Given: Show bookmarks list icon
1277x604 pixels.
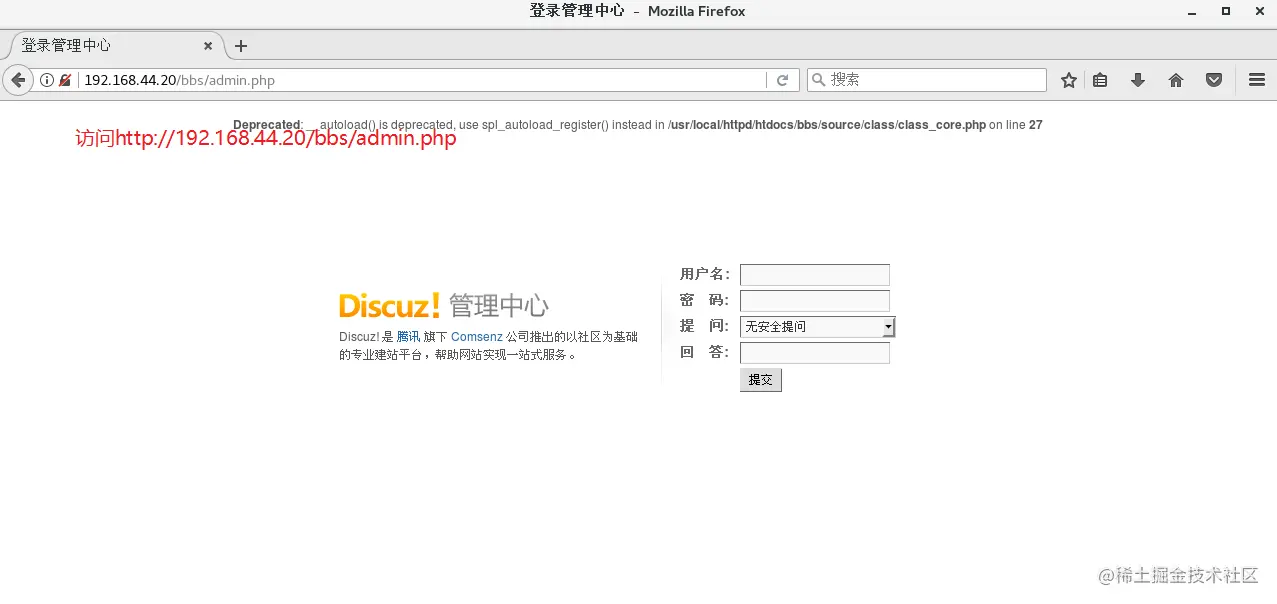Looking at the screenshot, I should click(x=1100, y=80).
